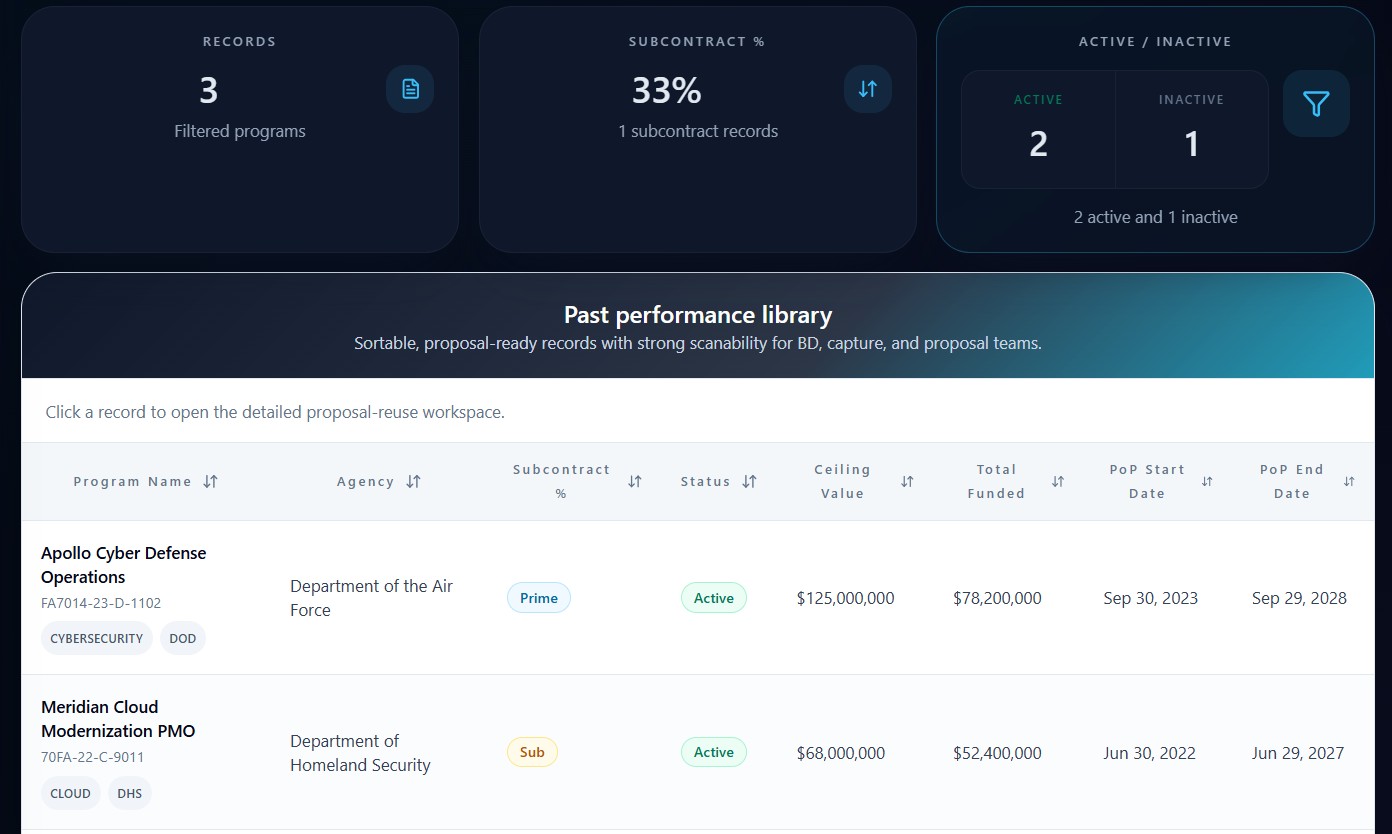Viewport: 1392px width, 834px height.
Task: Sort by Ceiling Value column icon
Action: pos(907,481)
